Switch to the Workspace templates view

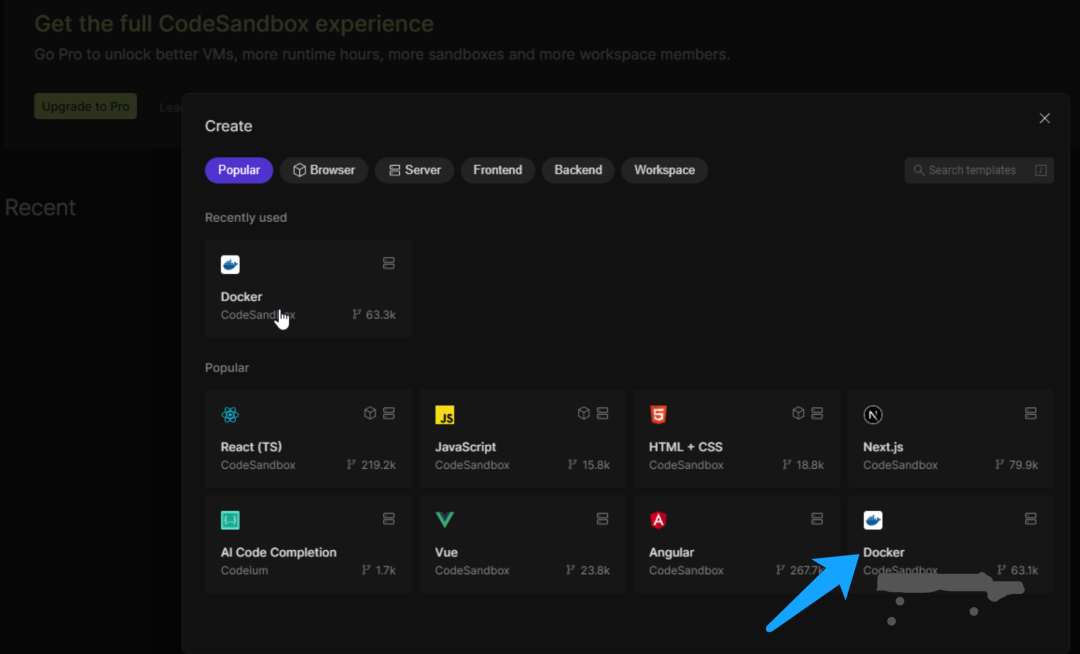pyautogui.click(x=664, y=170)
